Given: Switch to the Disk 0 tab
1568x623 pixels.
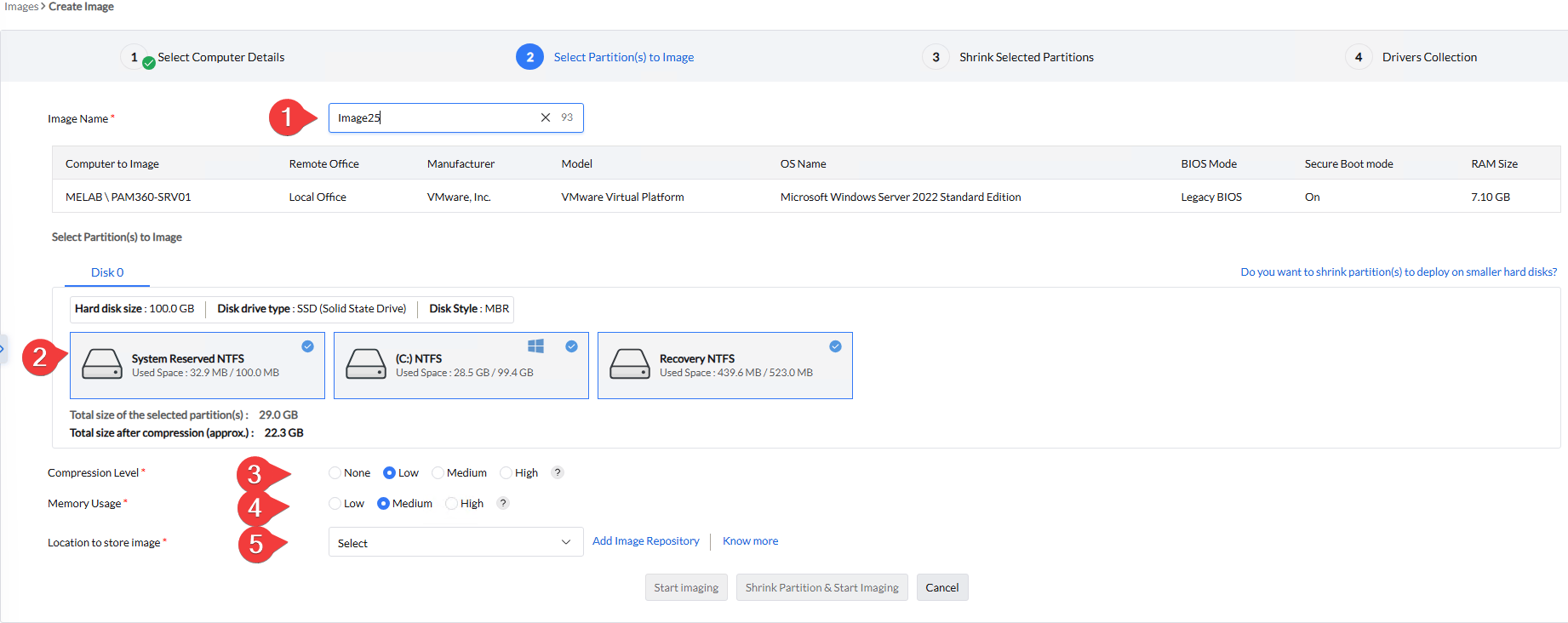Looking at the screenshot, I should 107,272.
